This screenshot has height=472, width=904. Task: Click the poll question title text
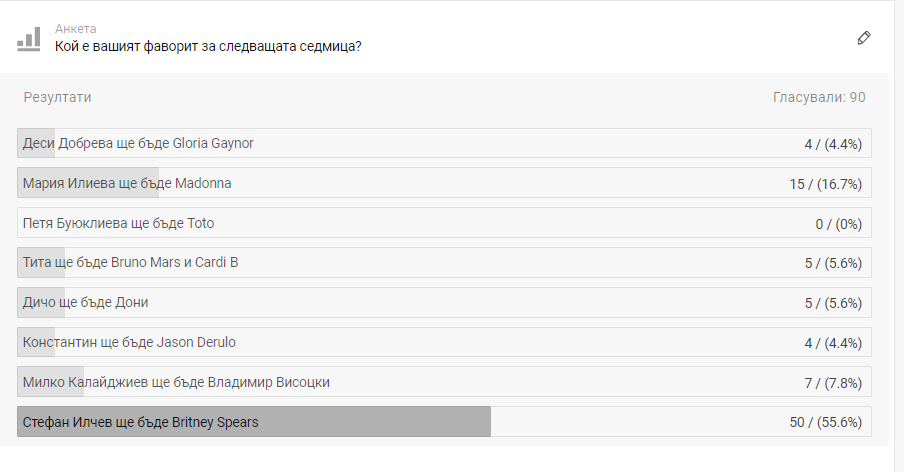[208, 46]
